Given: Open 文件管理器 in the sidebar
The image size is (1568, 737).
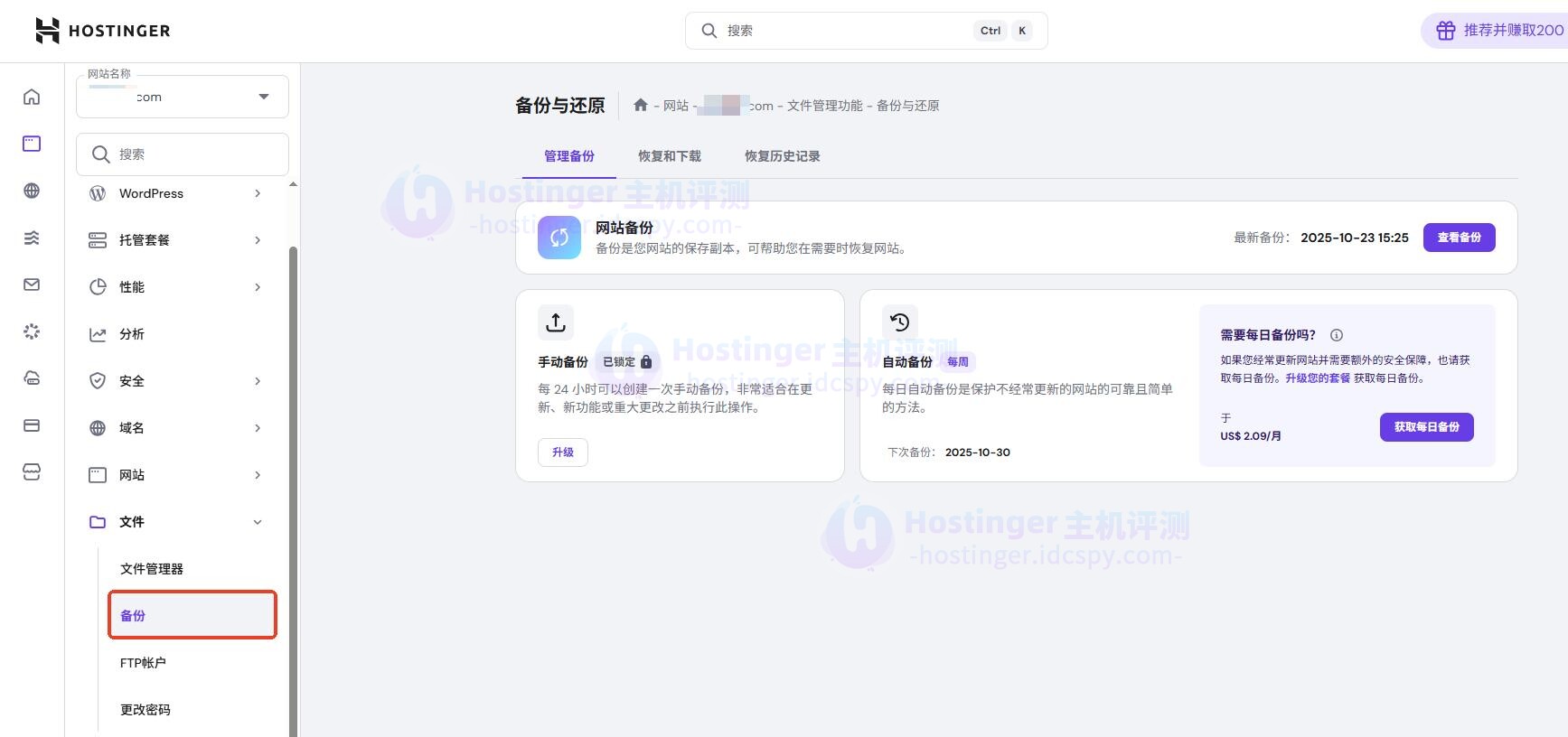Looking at the screenshot, I should pyautogui.click(x=152, y=569).
